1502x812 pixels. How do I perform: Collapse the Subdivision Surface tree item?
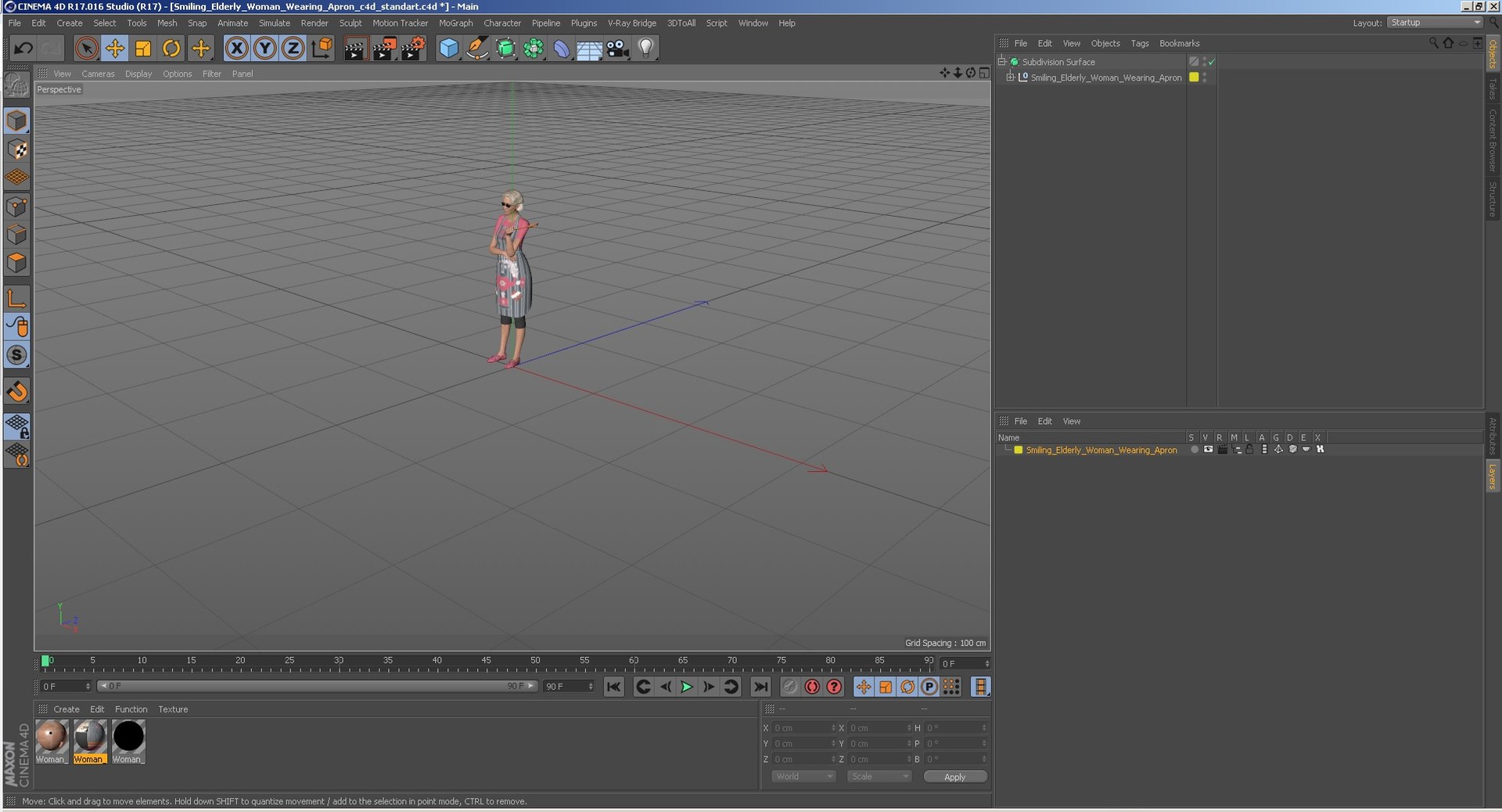click(1001, 61)
